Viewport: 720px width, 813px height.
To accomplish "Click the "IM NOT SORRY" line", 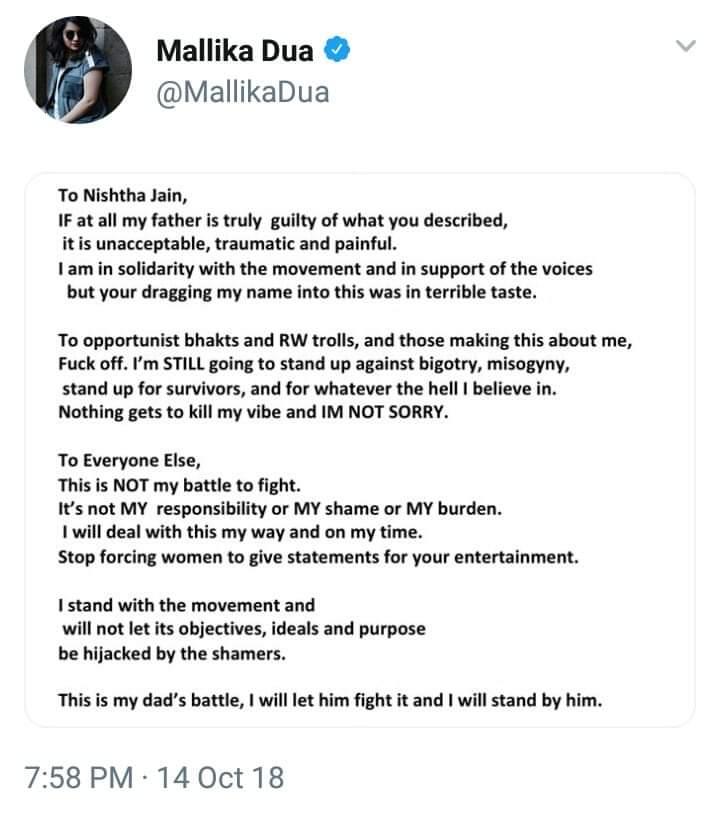I will [x=253, y=412].
